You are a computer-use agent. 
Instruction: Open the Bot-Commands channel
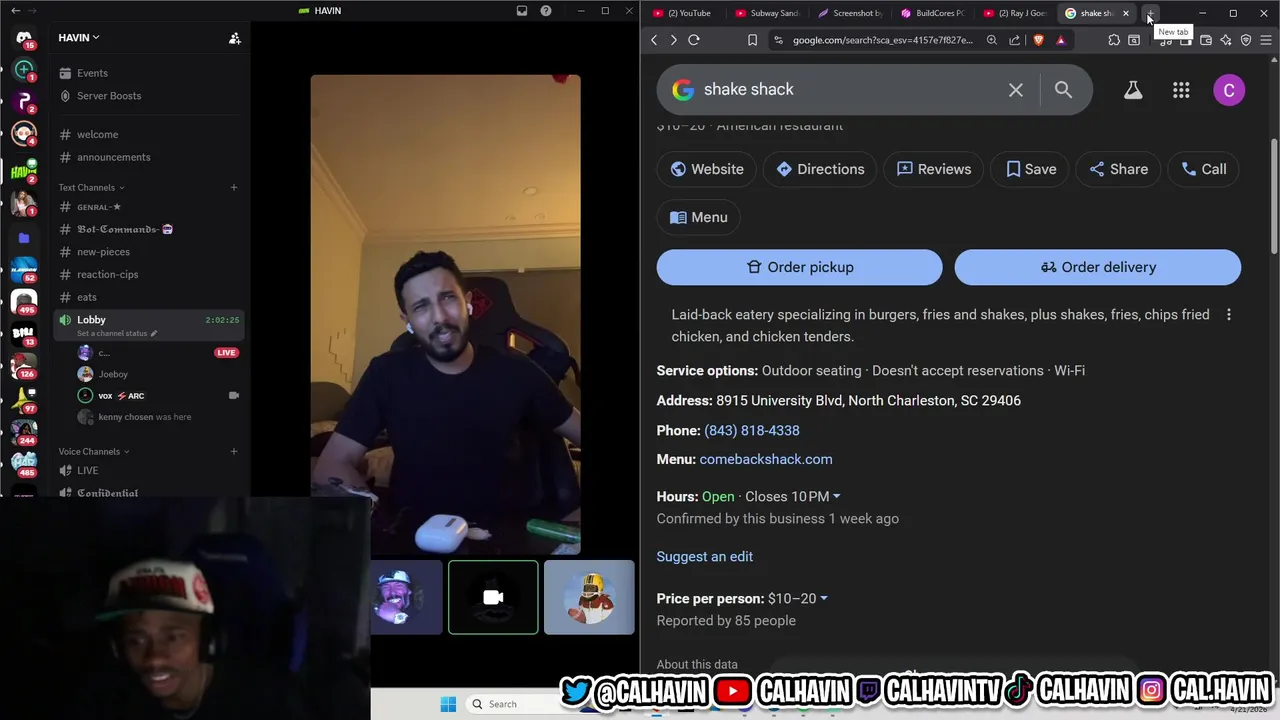pos(125,229)
